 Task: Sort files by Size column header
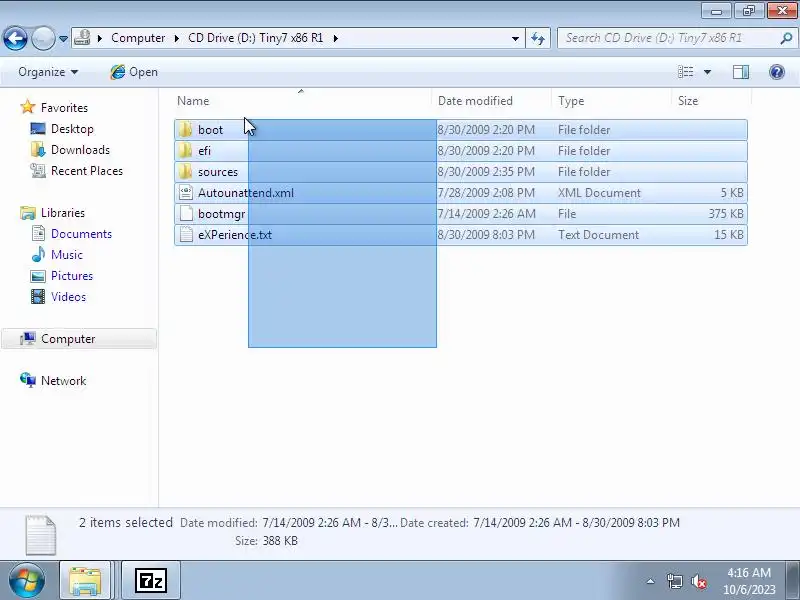point(711,101)
